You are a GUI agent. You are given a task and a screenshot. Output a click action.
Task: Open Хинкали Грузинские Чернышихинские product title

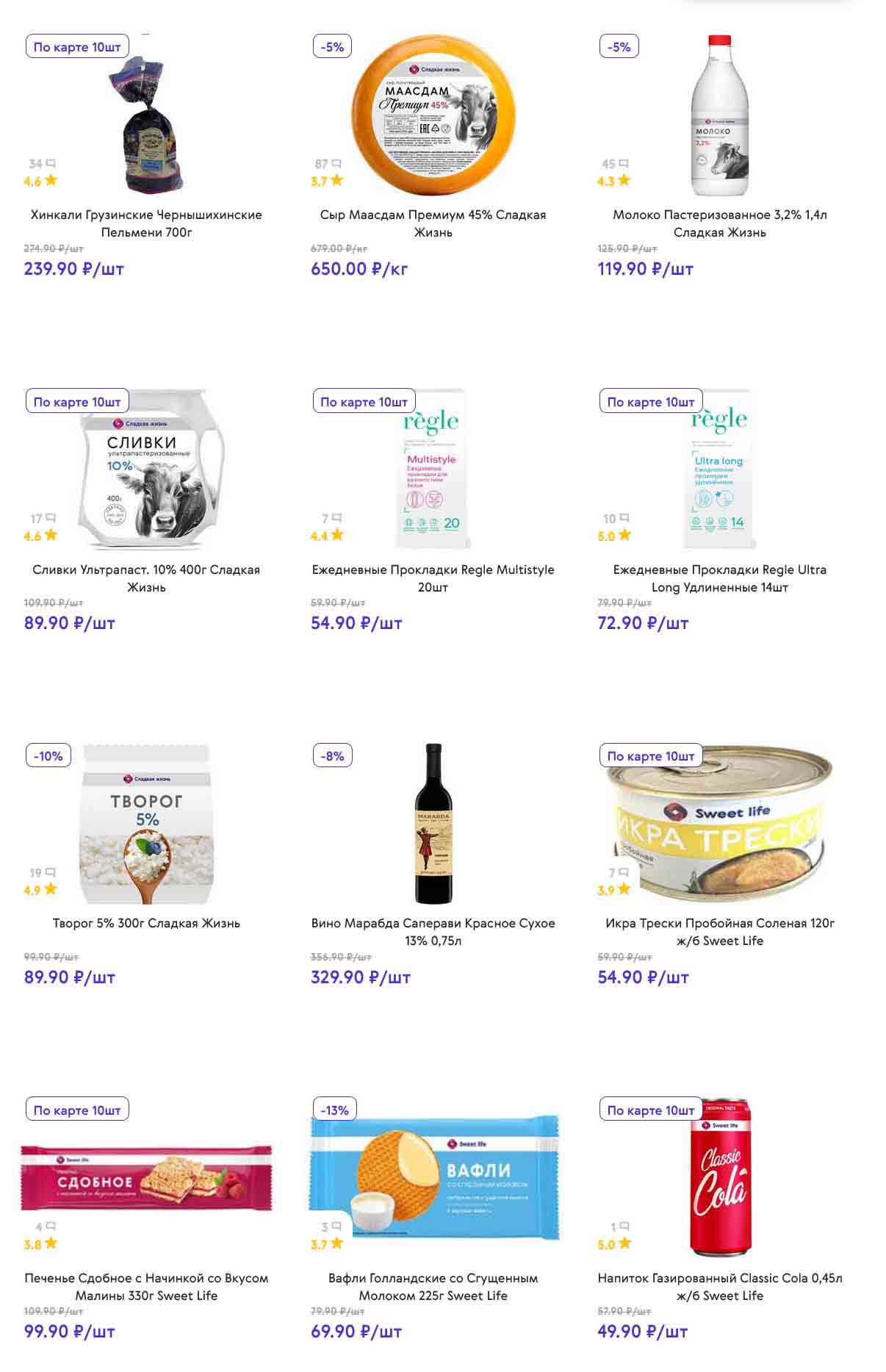[x=146, y=223]
